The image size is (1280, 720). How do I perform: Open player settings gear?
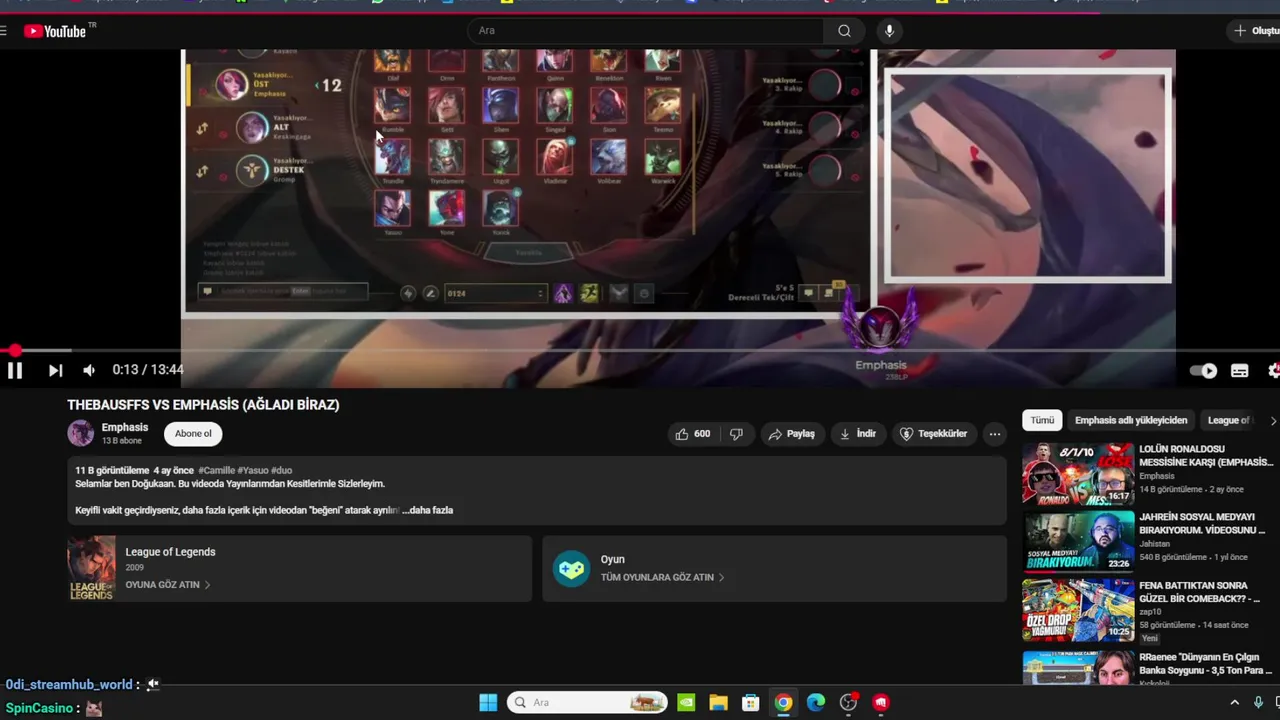pos(1274,370)
